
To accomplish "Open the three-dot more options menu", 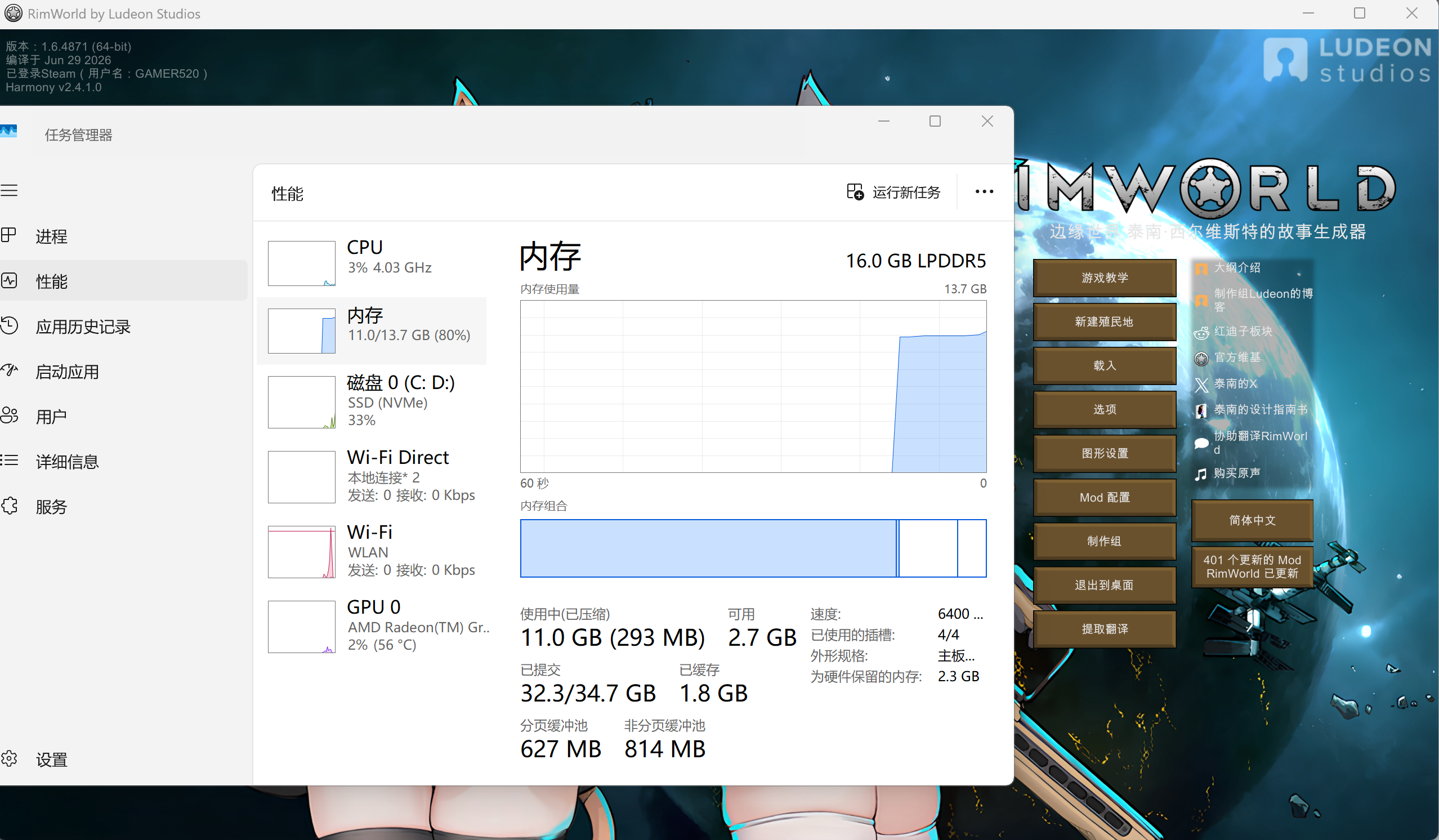I will pos(984,192).
